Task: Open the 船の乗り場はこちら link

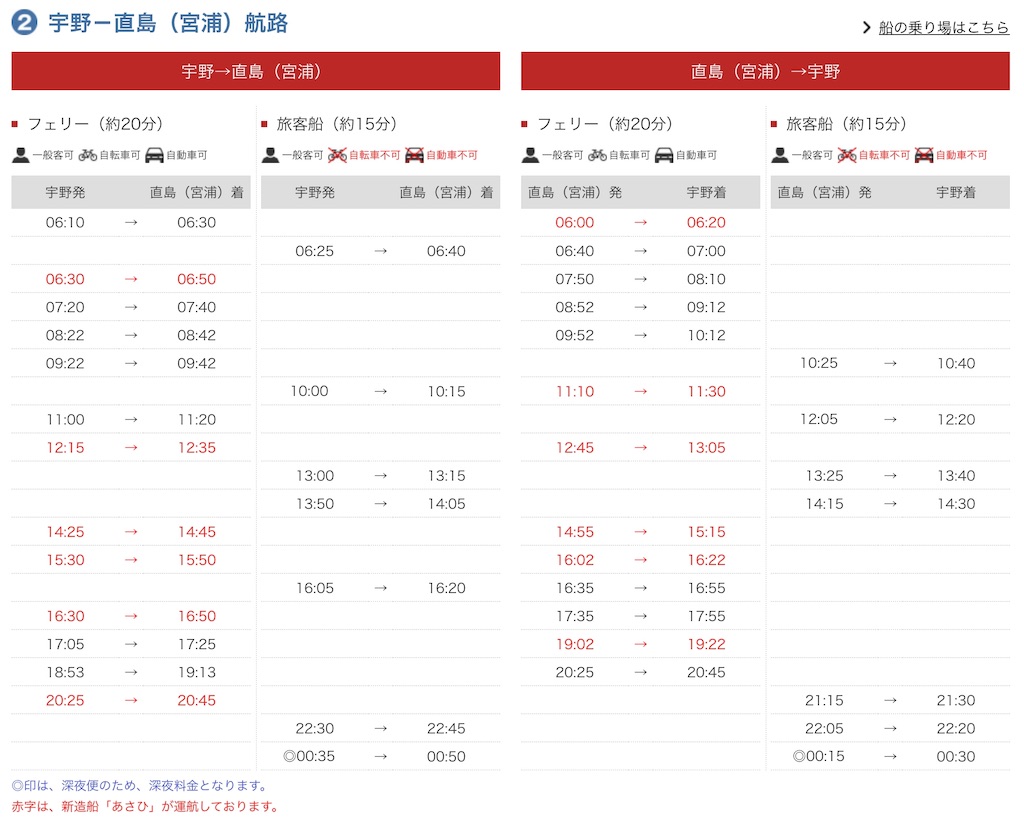Action: pyautogui.click(x=944, y=27)
